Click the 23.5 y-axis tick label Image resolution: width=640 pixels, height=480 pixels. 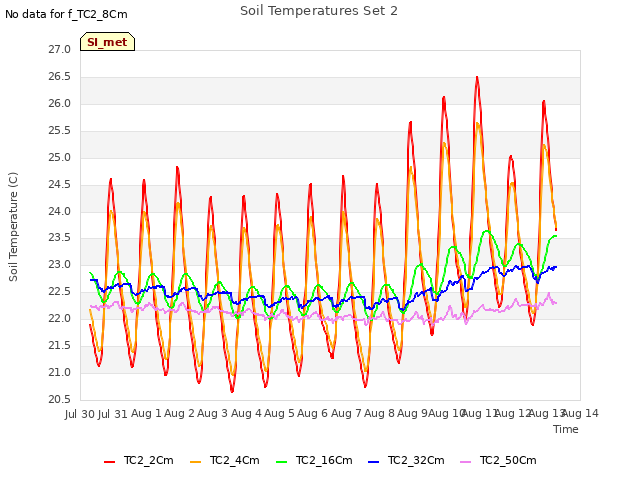click(60, 238)
